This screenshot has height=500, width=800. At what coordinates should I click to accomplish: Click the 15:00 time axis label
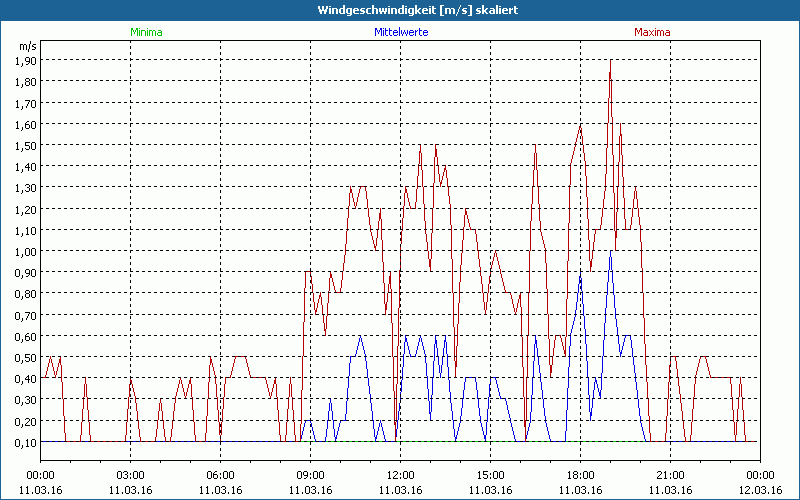(x=490, y=475)
